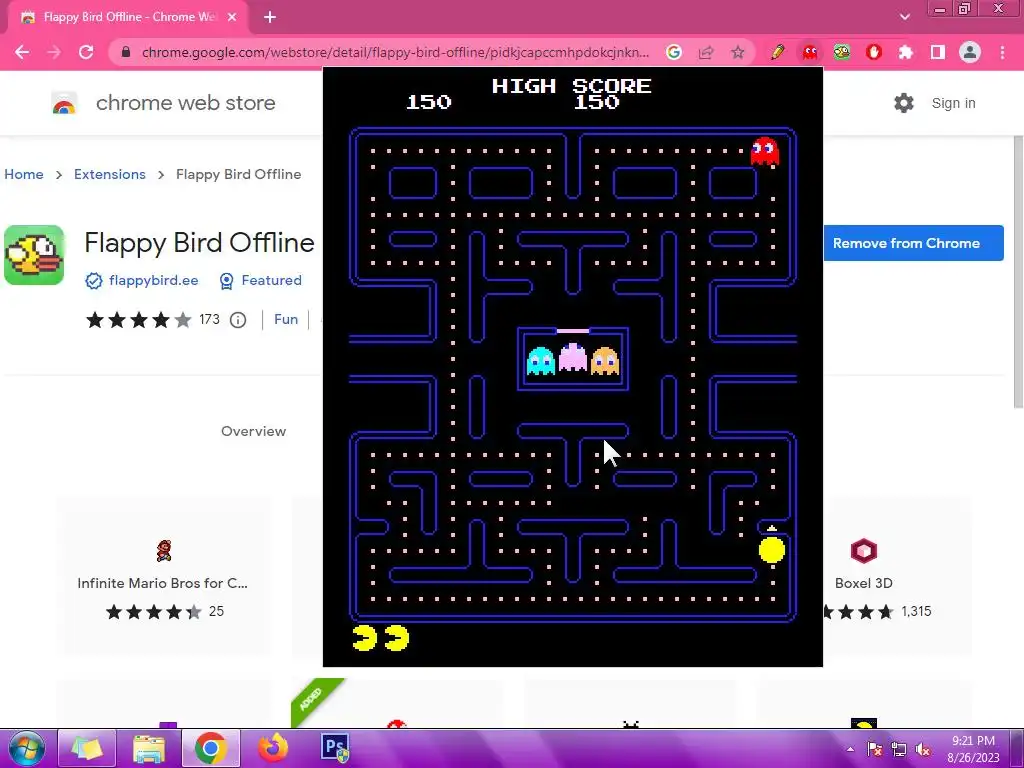The height and width of the screenshot is (768, 1024).
Task: Click the Sign in link
Action: point(953,103)
